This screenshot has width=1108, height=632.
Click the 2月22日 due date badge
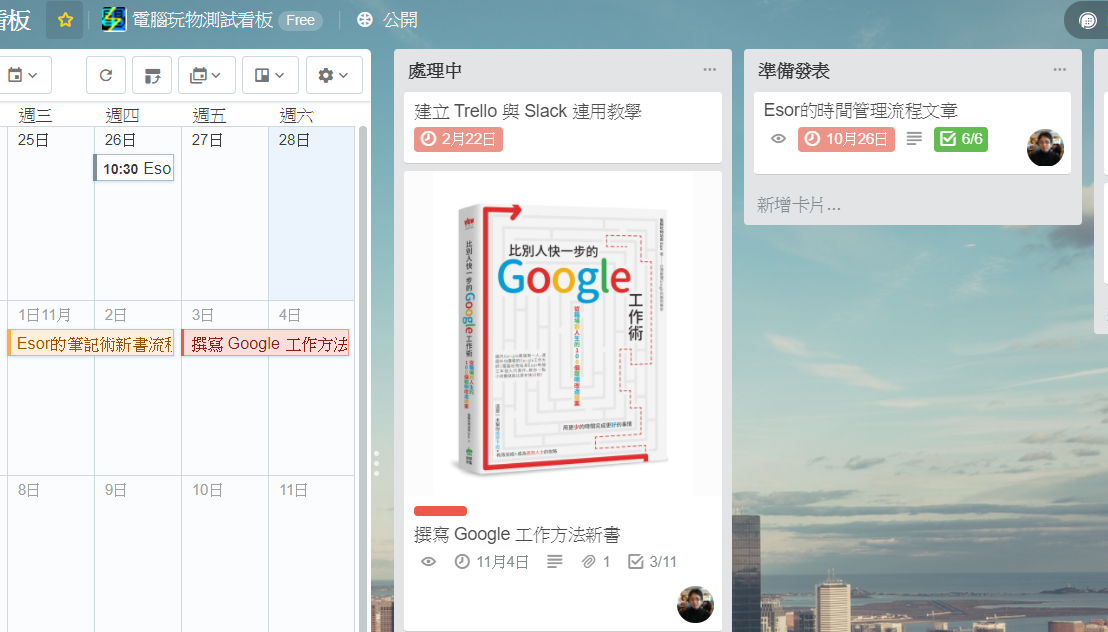(458, 139)
